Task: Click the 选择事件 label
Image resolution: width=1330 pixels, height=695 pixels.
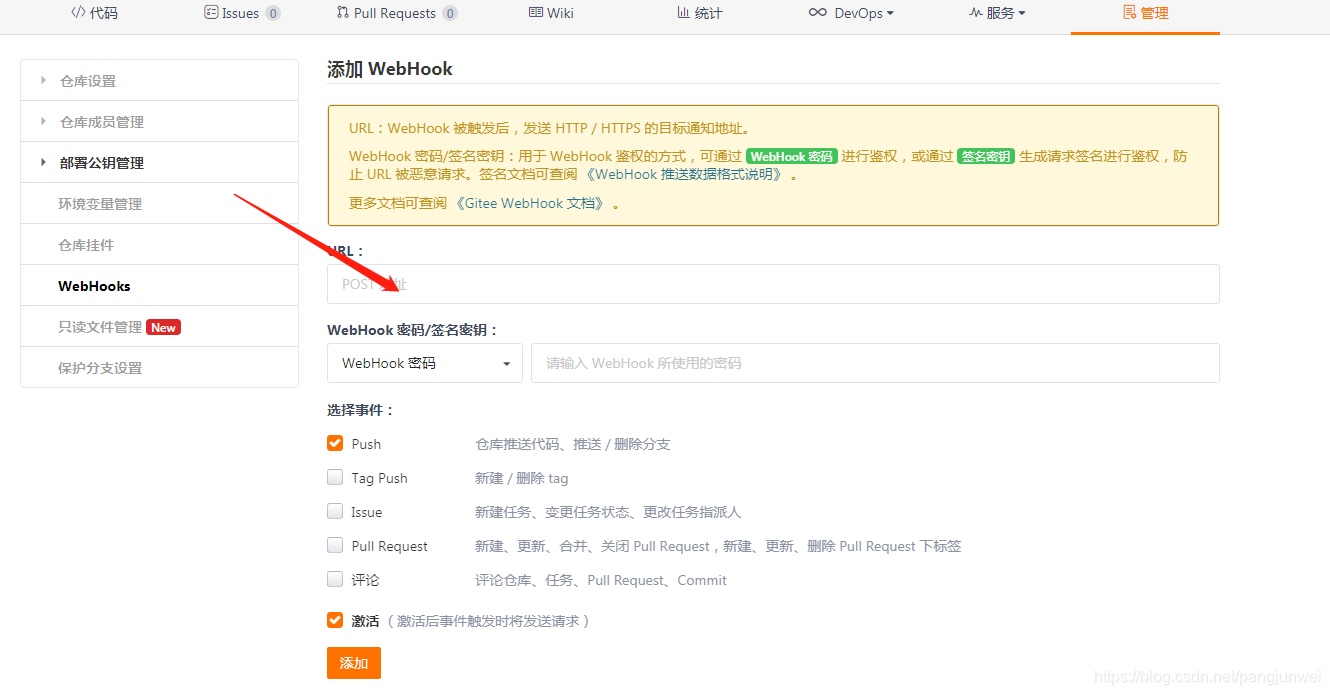Action: 361,410
